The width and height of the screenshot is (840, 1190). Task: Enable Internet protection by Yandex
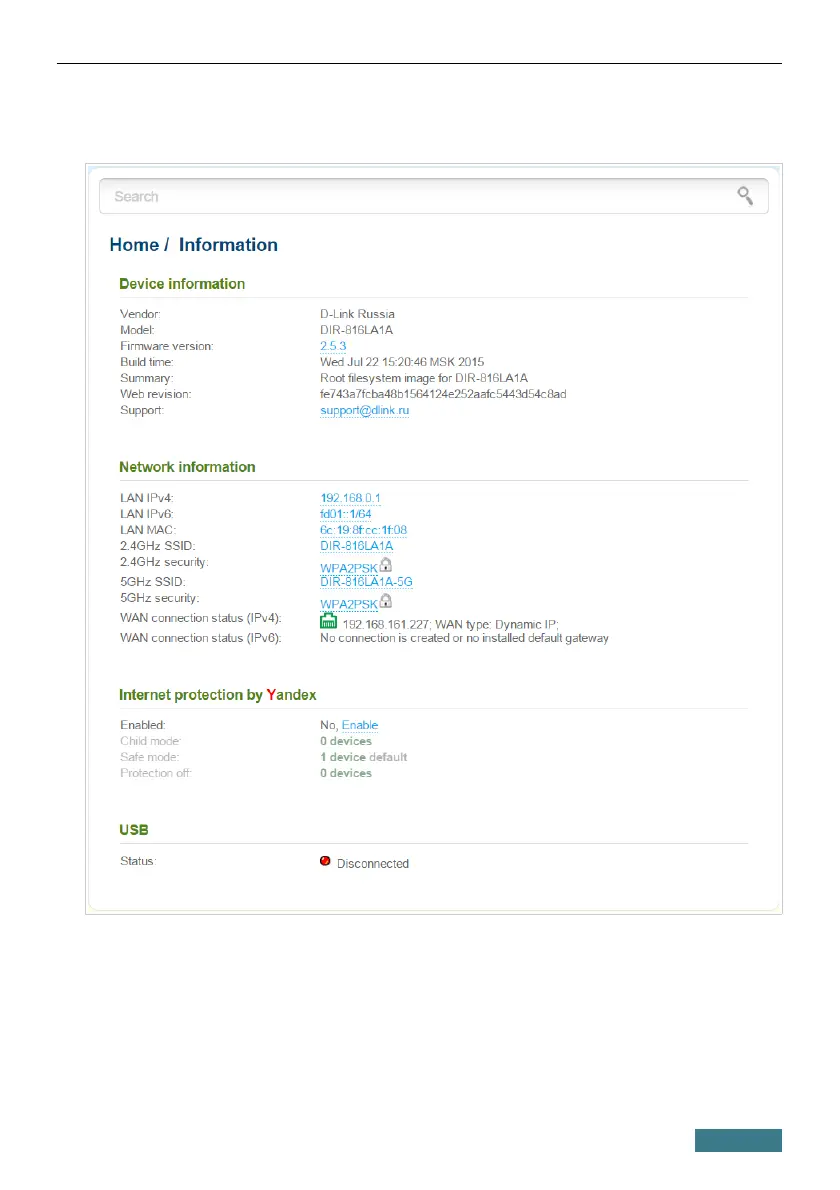(x=360, y=725)
